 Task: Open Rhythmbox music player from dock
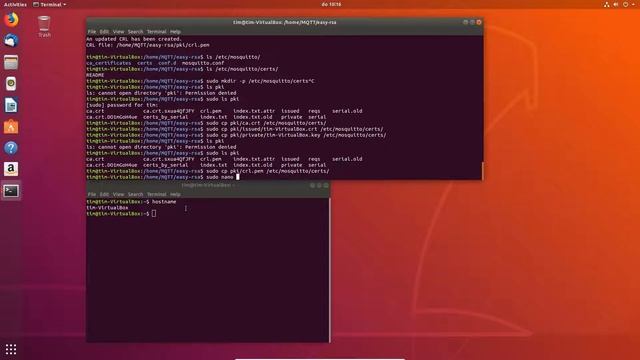[x=11, y=84]
